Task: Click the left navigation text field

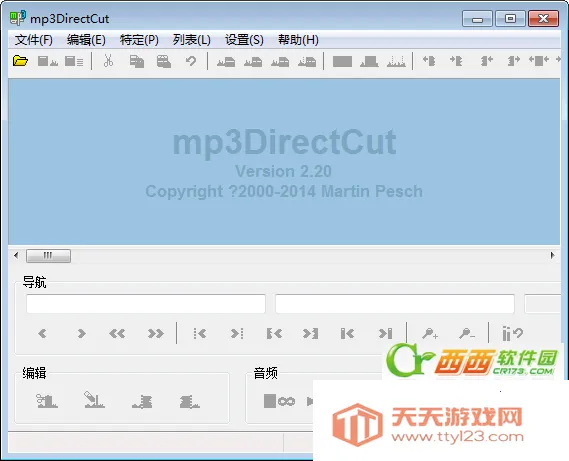Action: pos(146,304)
